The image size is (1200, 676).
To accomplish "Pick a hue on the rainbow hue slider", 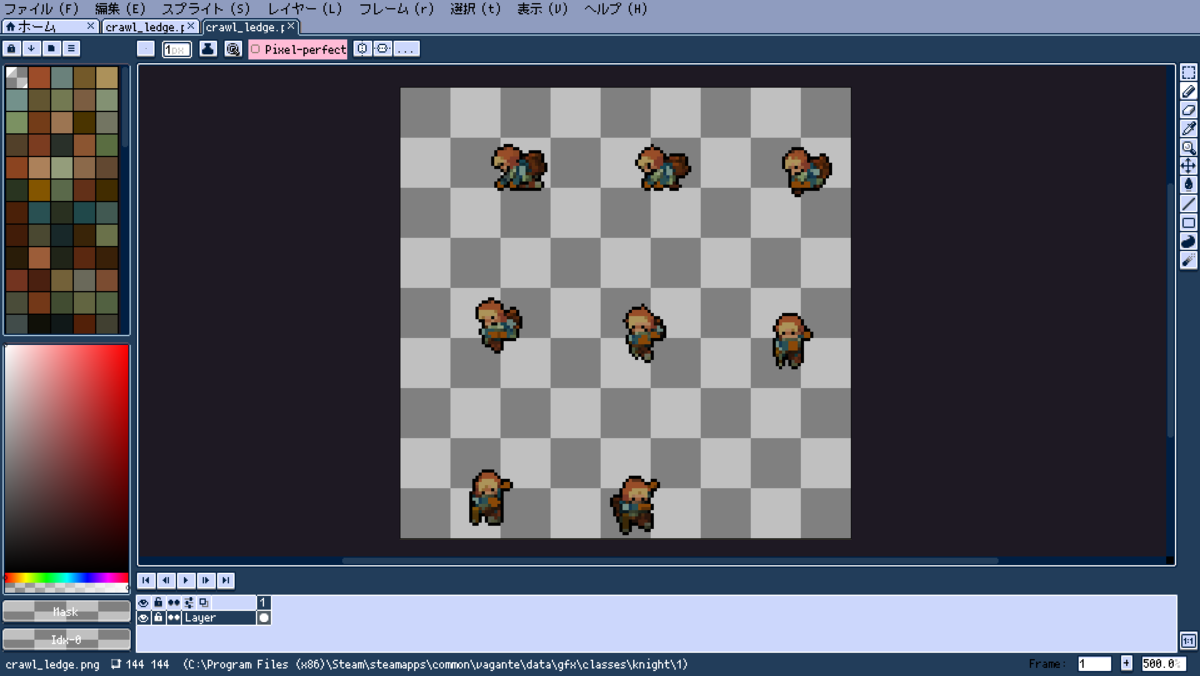I will (x=66, y=578).
